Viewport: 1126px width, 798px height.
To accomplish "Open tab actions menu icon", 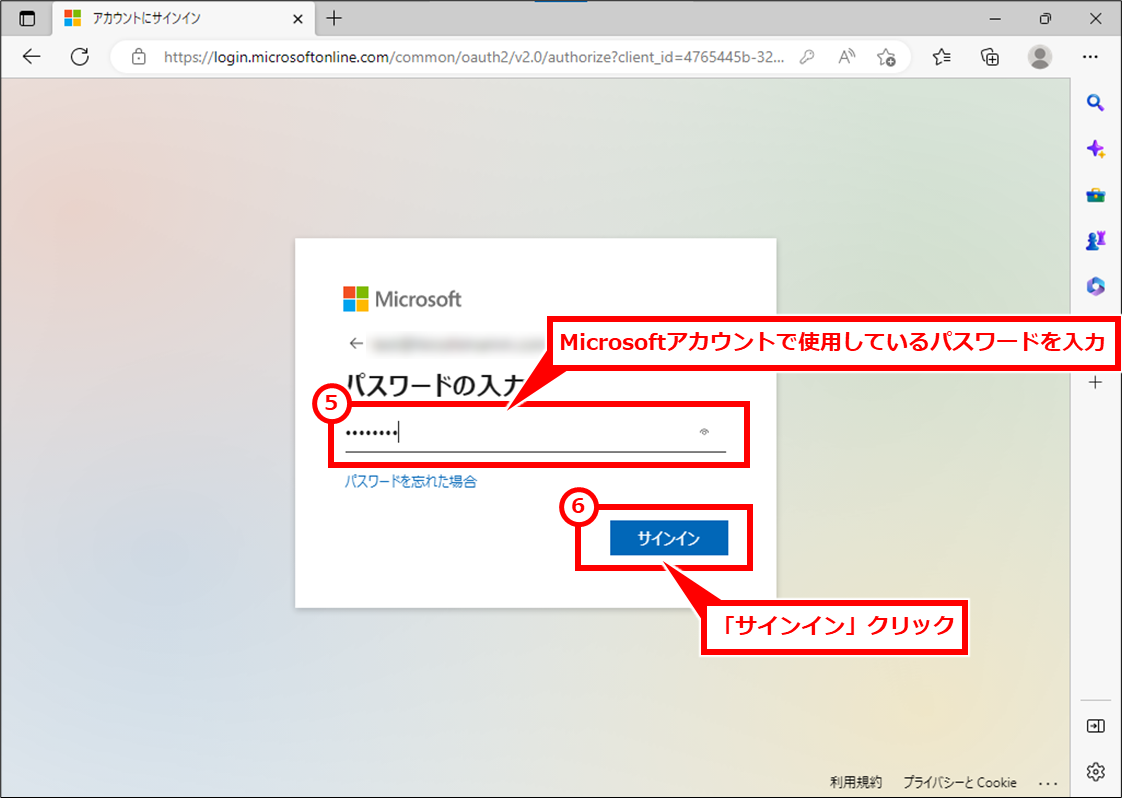I will (27, 19).
